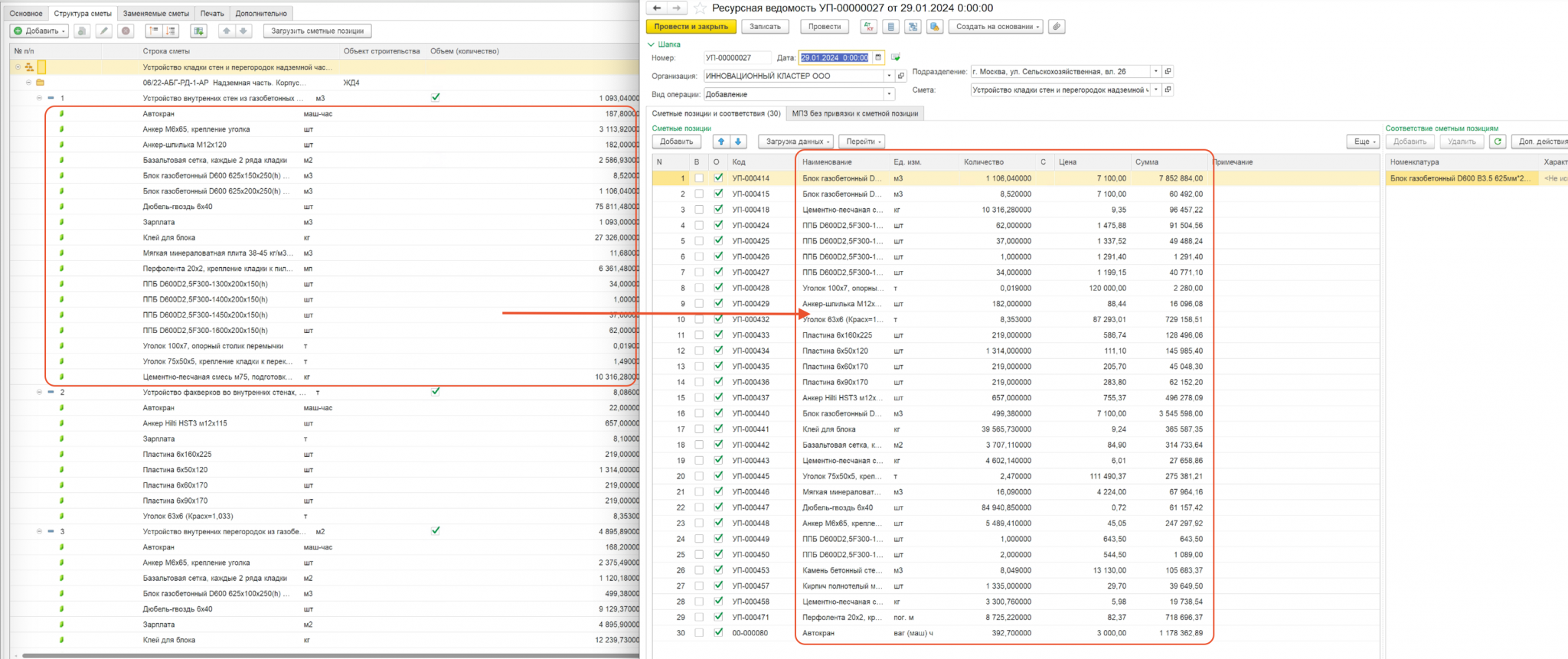Click the pencil edit icon in estimate toolbar
Screen dimensions: 1568x659
tap(104, 31)
